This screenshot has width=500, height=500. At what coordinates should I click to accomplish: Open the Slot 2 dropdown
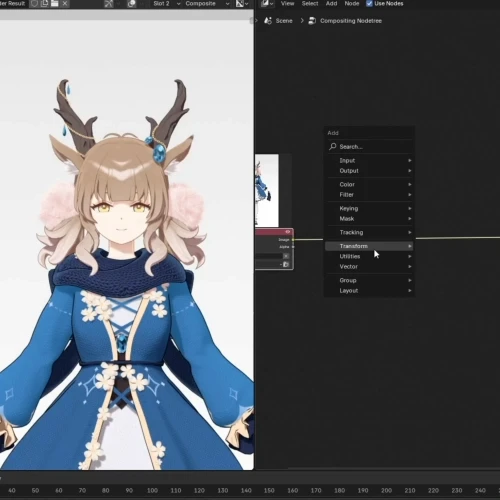166,4
